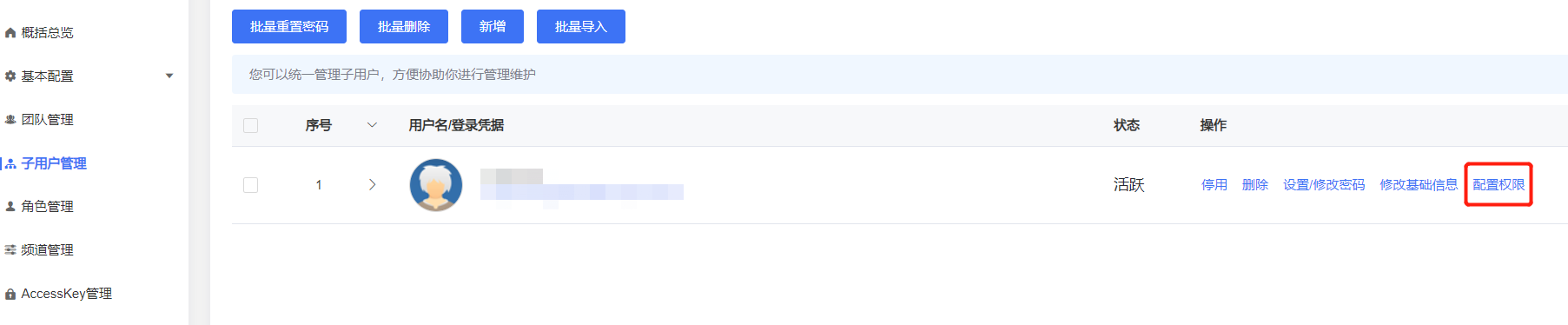This screenshot has width=1568, height=325.
Task: Click the 配置权限 link
Action: pyautogui.click(x=1499, y=185)
